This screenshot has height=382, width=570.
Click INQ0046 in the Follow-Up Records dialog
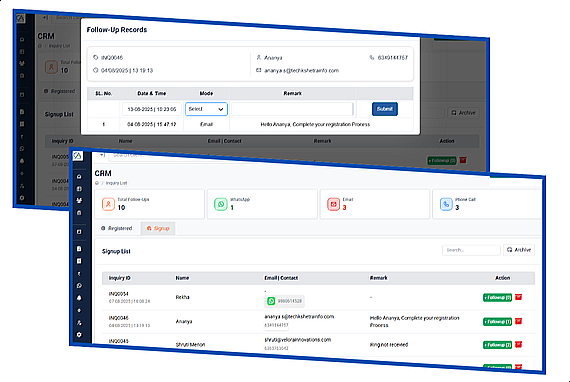(112, 57)
